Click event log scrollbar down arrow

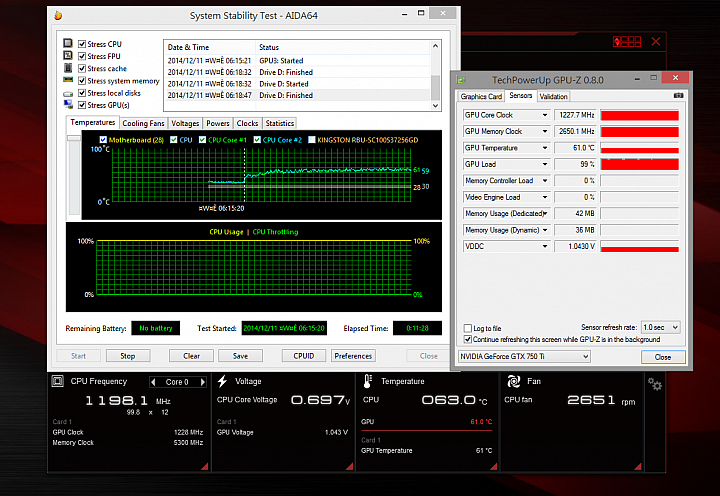[x=435, y=106]
